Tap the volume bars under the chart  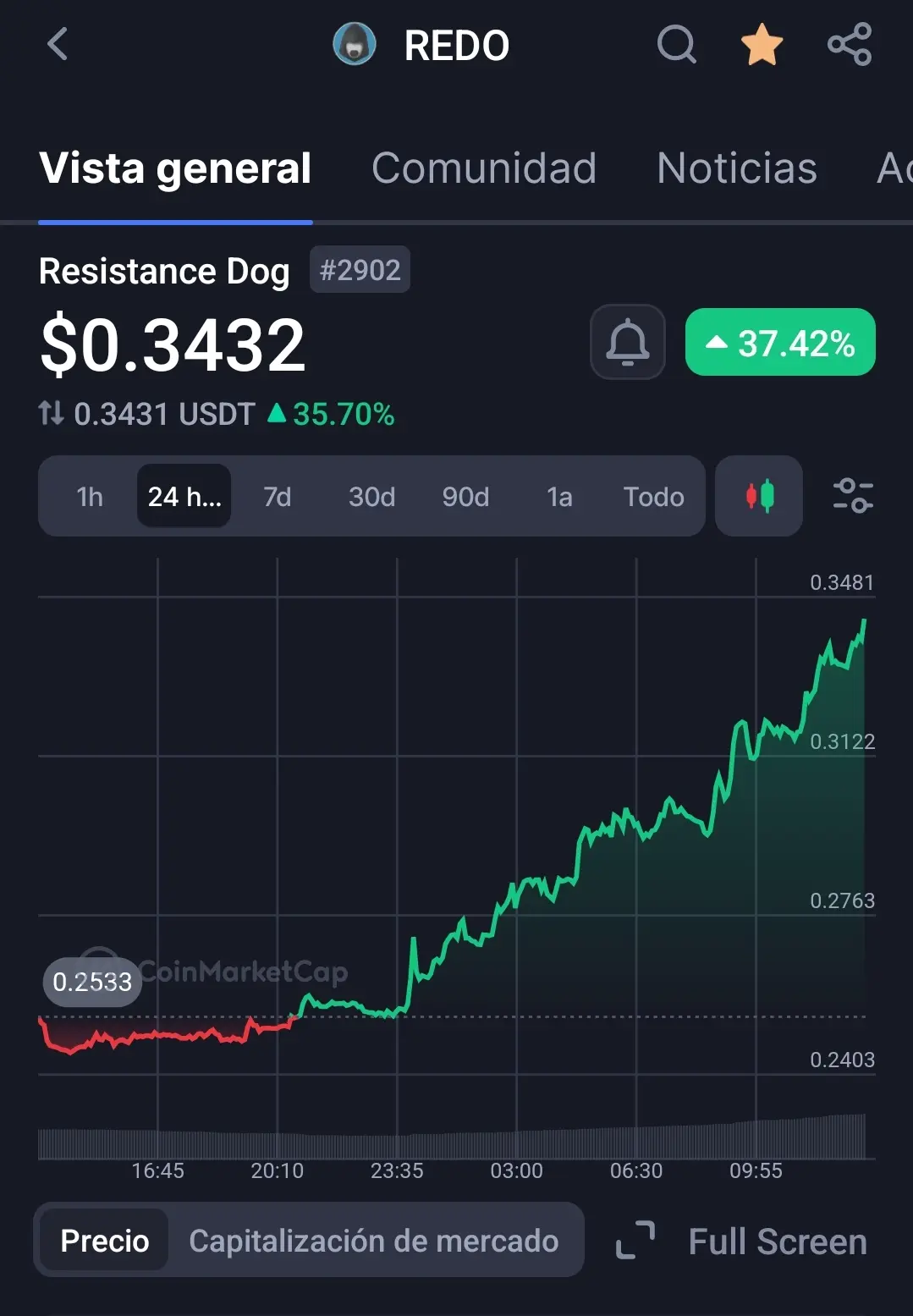click(452, 1137)
